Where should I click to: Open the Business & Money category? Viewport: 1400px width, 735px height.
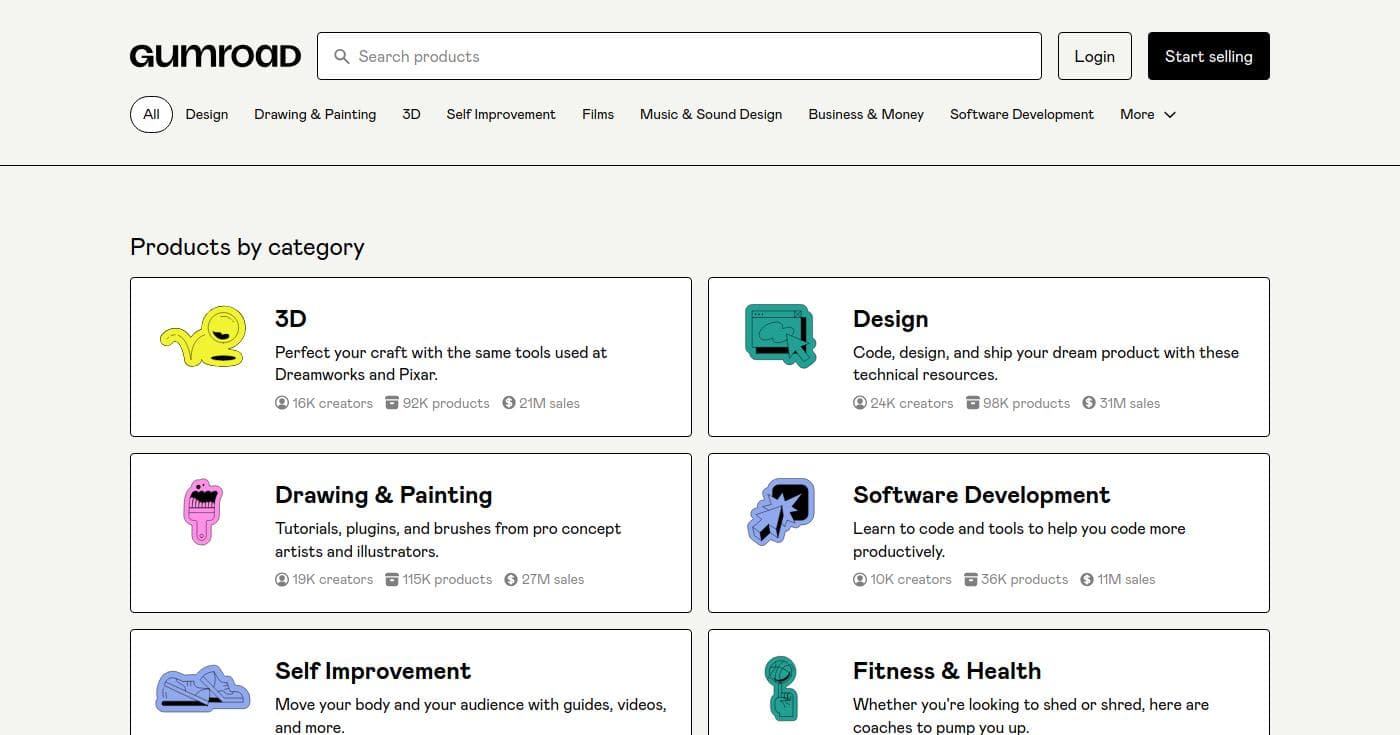coord(866,114)
